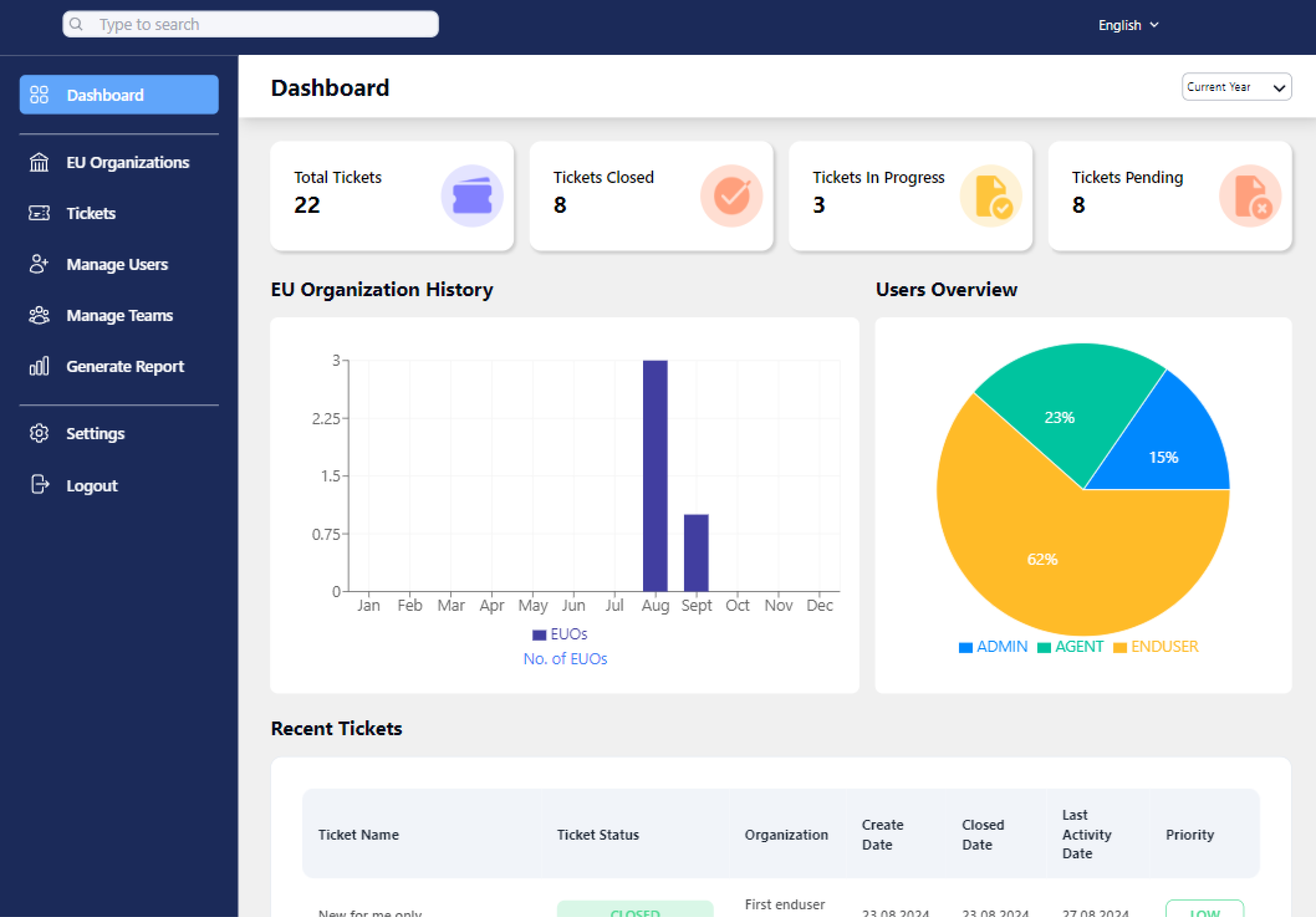
Task: Open Manage Teams page
Action: pos(119,315)
